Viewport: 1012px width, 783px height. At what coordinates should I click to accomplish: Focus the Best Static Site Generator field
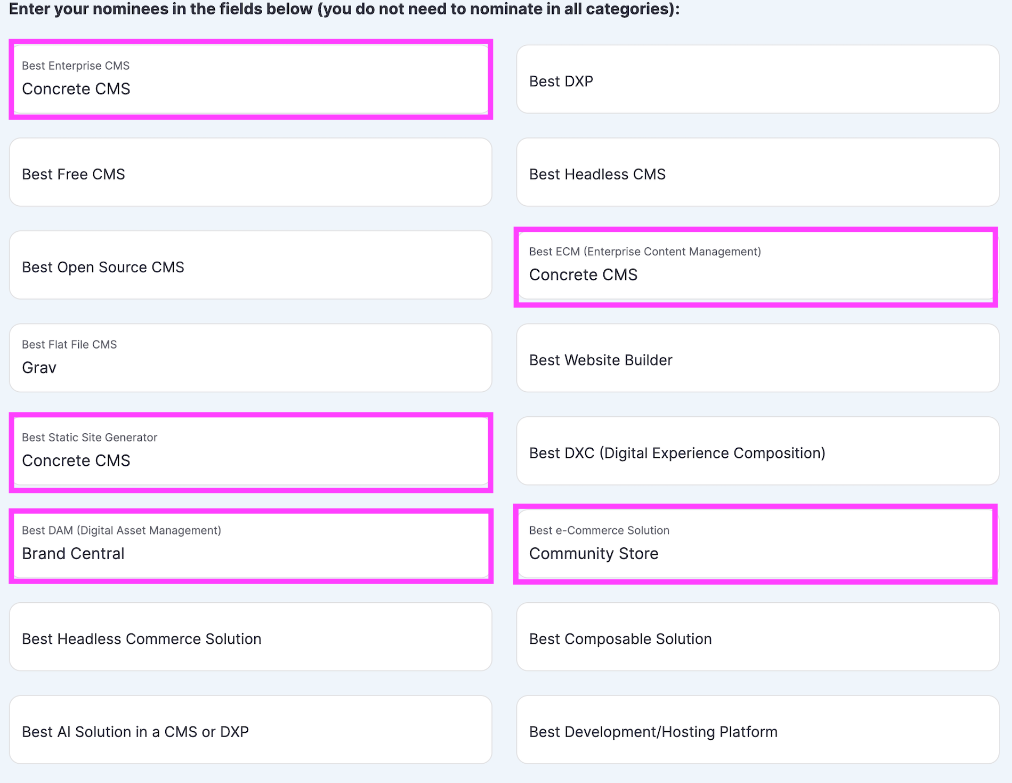click(x=250, y=452)
